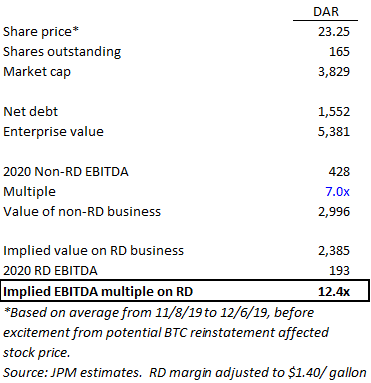This screenshot has height=383, width=371.
Task: Click the Shares outstanding value 165
Action: (x=339, y=52)
